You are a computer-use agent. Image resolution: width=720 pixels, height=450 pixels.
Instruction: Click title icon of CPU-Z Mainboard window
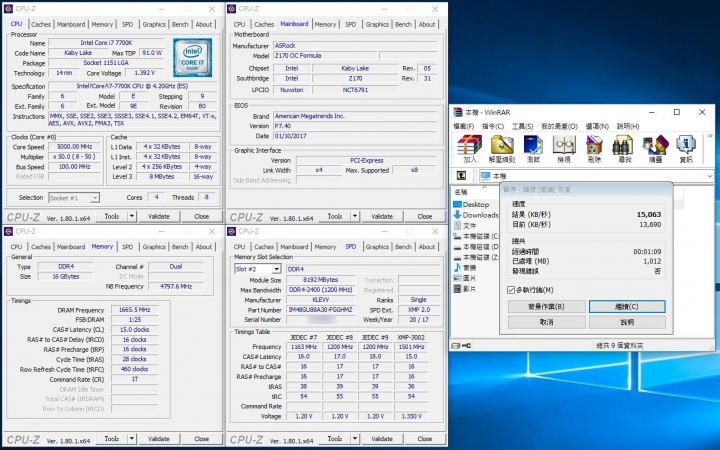[231, 9]
